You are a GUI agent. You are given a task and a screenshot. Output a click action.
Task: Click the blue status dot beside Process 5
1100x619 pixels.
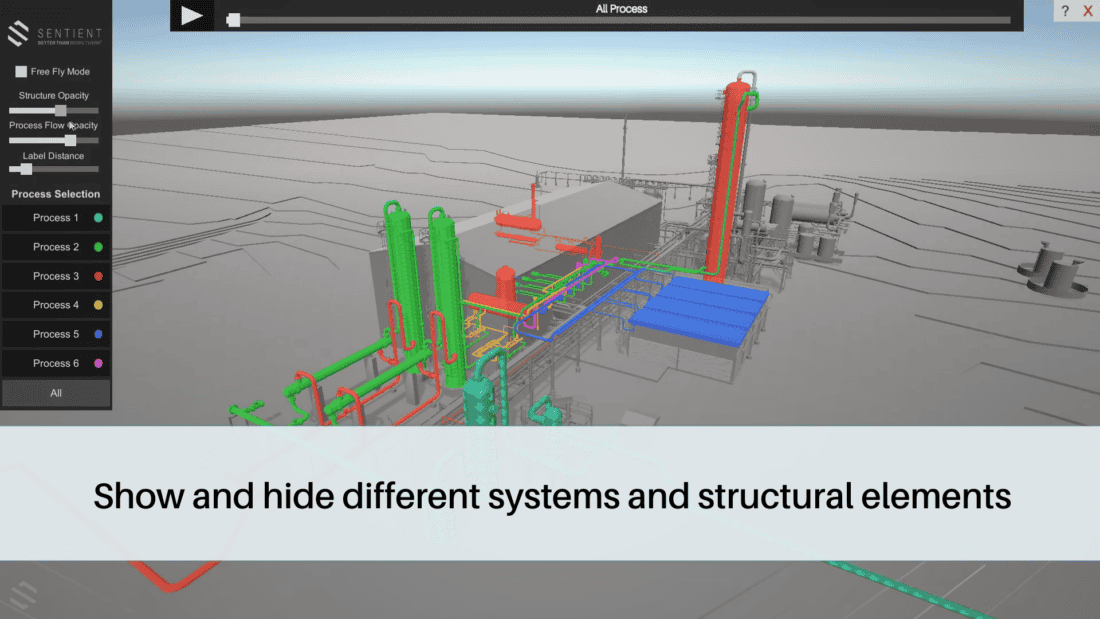point(97,333)
